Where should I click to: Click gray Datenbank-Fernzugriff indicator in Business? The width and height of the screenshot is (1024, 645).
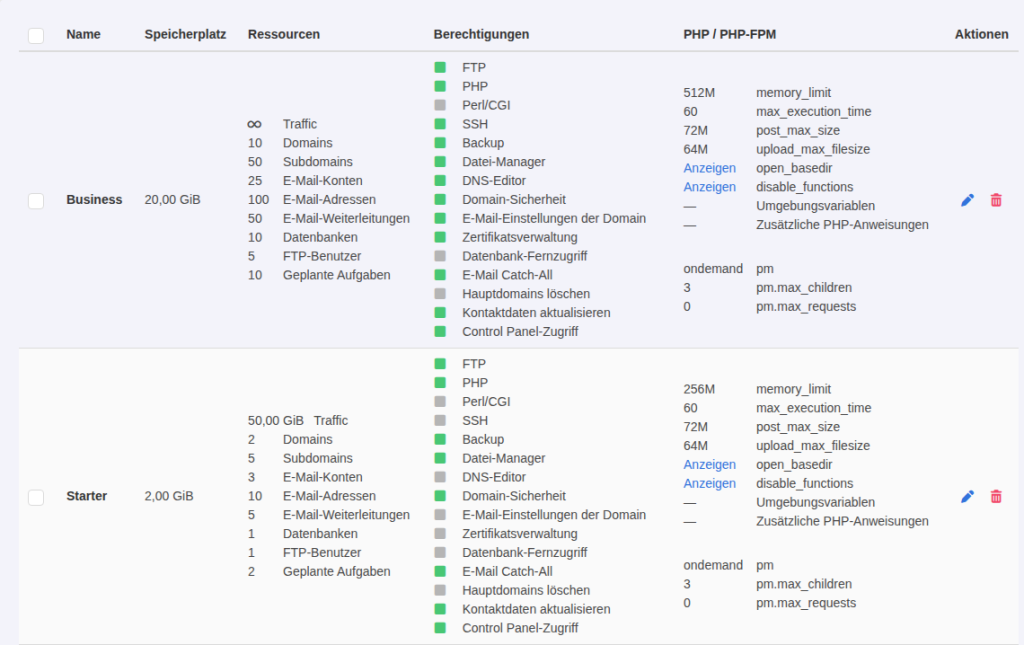pos(440,256)
